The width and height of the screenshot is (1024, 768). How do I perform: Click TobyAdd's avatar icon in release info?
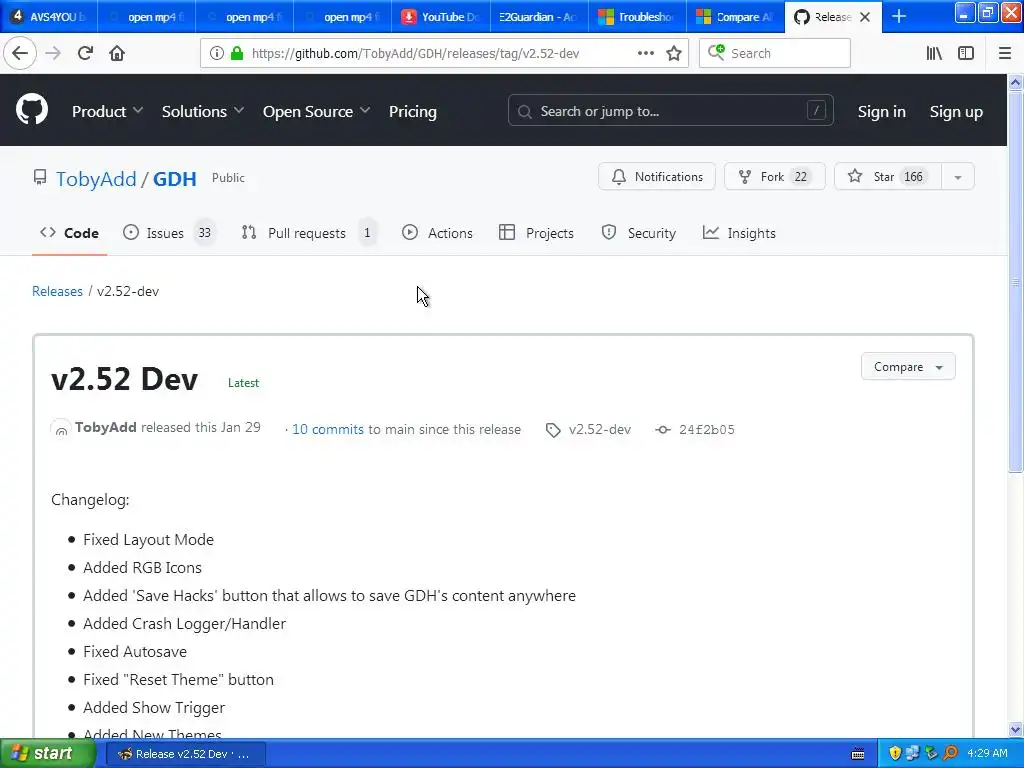pyautogui.click(x=61, y=429)
